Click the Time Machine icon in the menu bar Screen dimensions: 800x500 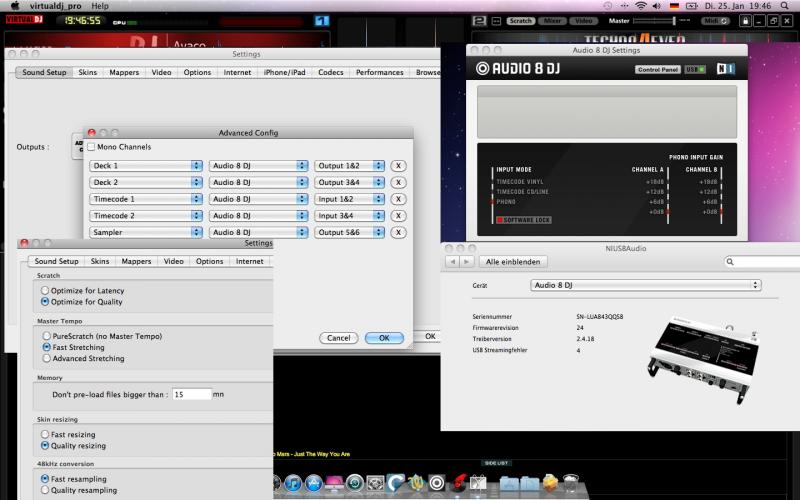(608, 6)
